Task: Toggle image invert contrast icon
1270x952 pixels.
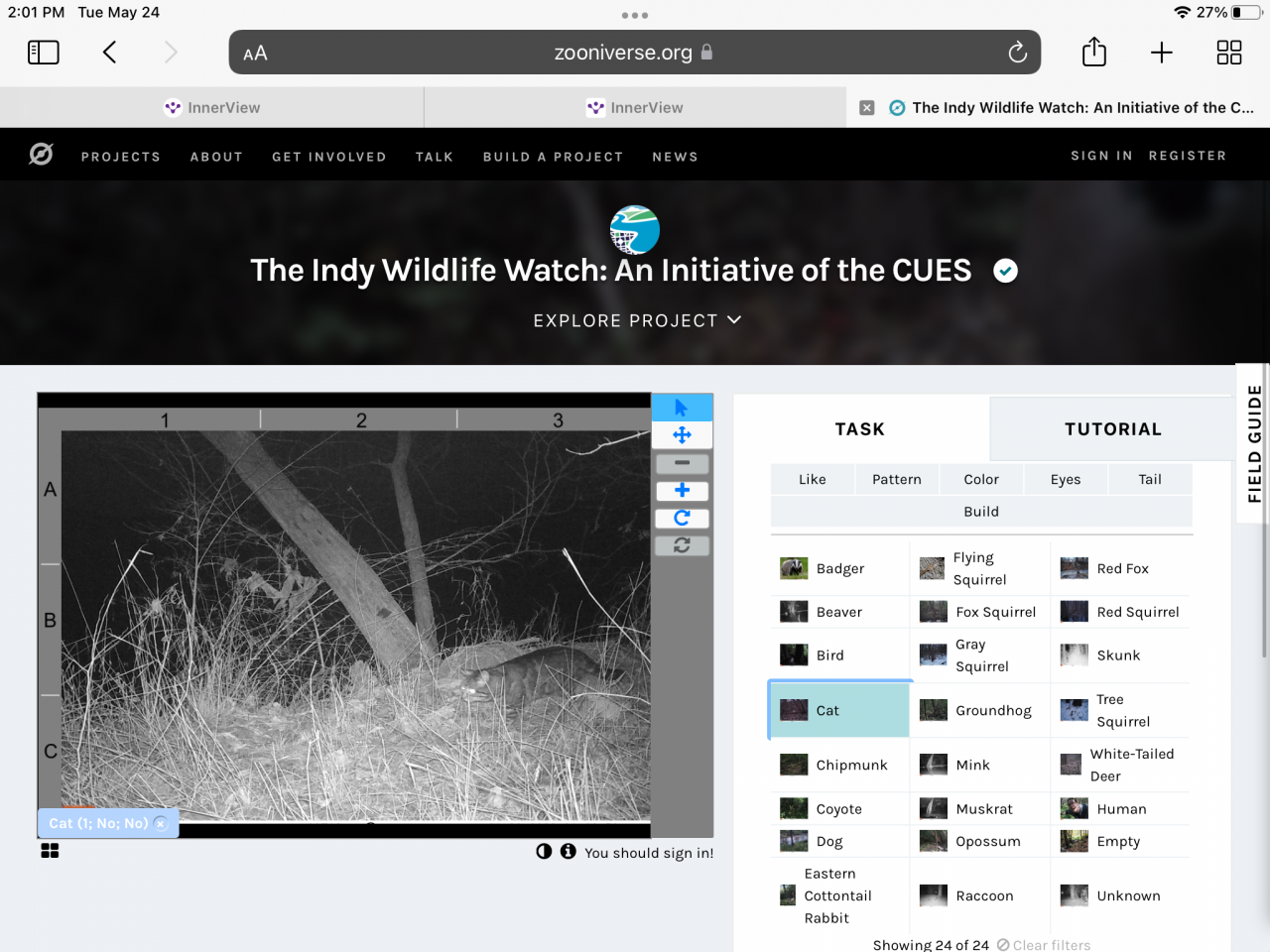Action: pyautogui.click(x=544, y=851)
